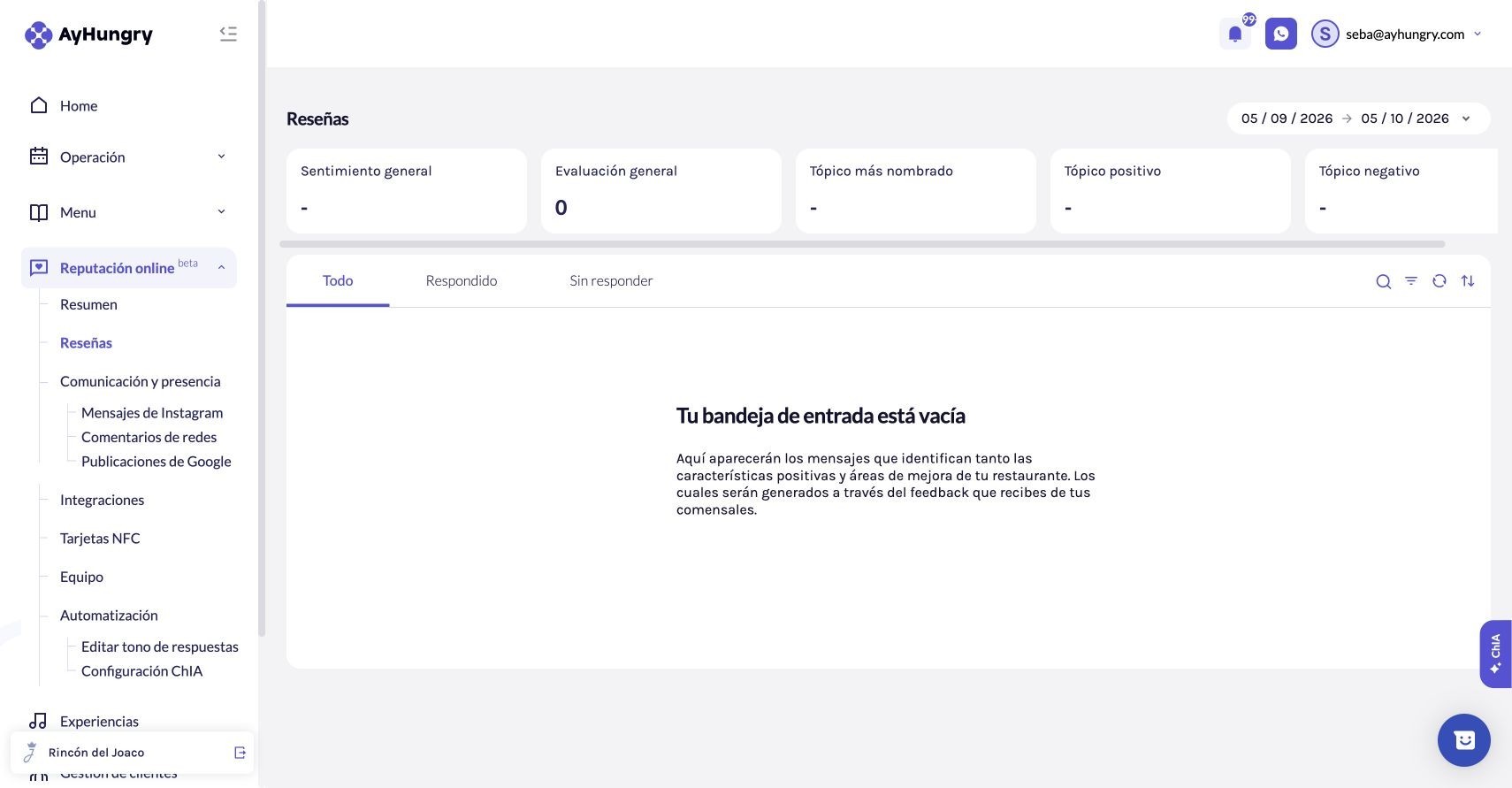Switch to the Respondido tab
This screenshot has width=1512, height=788.
click(462, 281)
